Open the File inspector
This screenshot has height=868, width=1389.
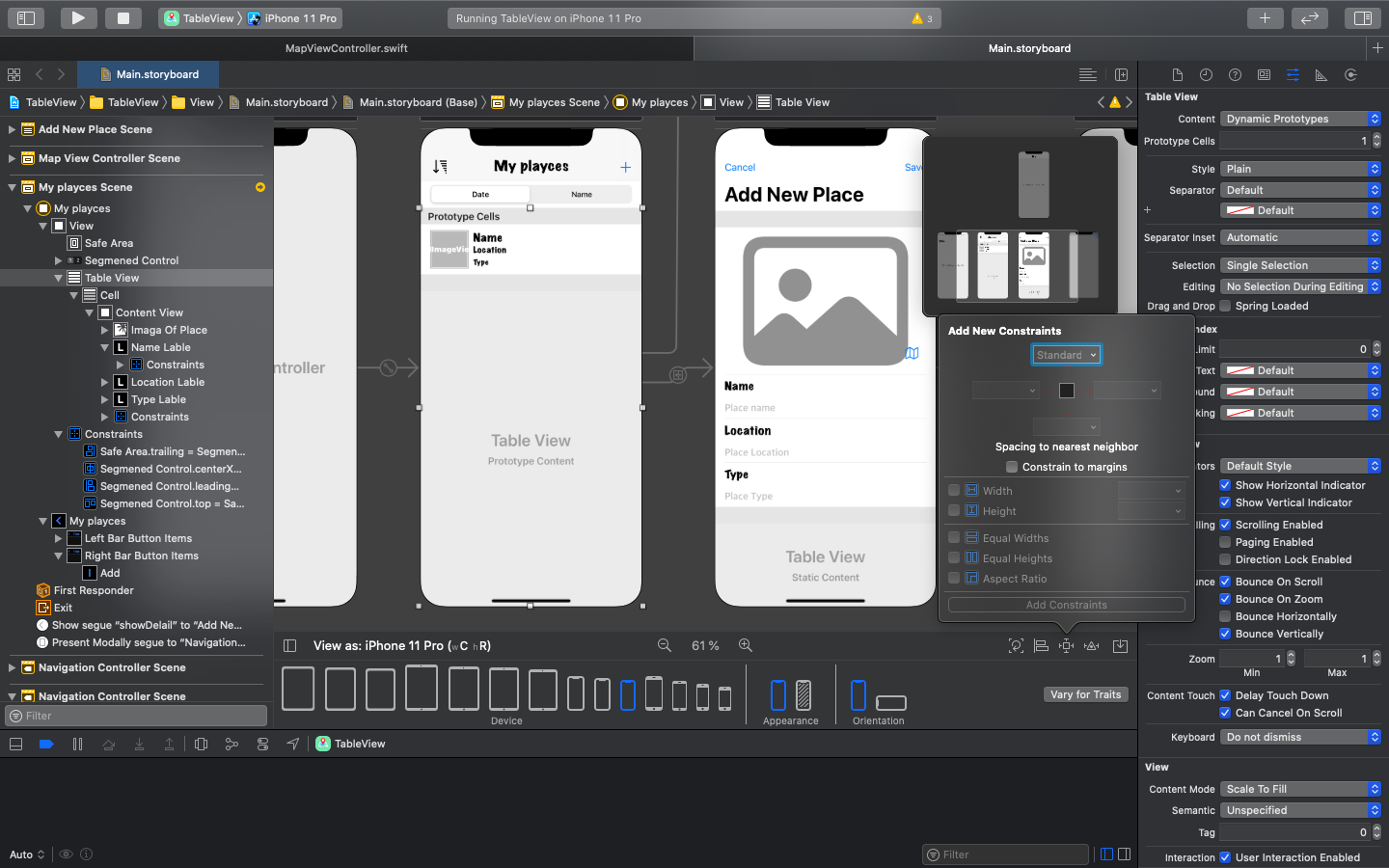click(x=1177, y=74)
